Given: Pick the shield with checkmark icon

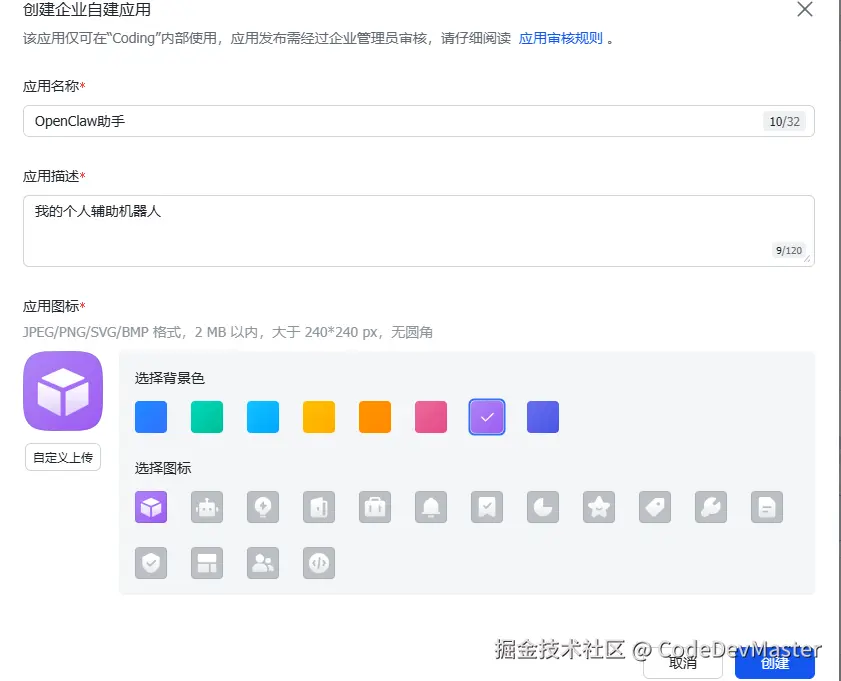Looking at the screenshot, I should [151, 563].
